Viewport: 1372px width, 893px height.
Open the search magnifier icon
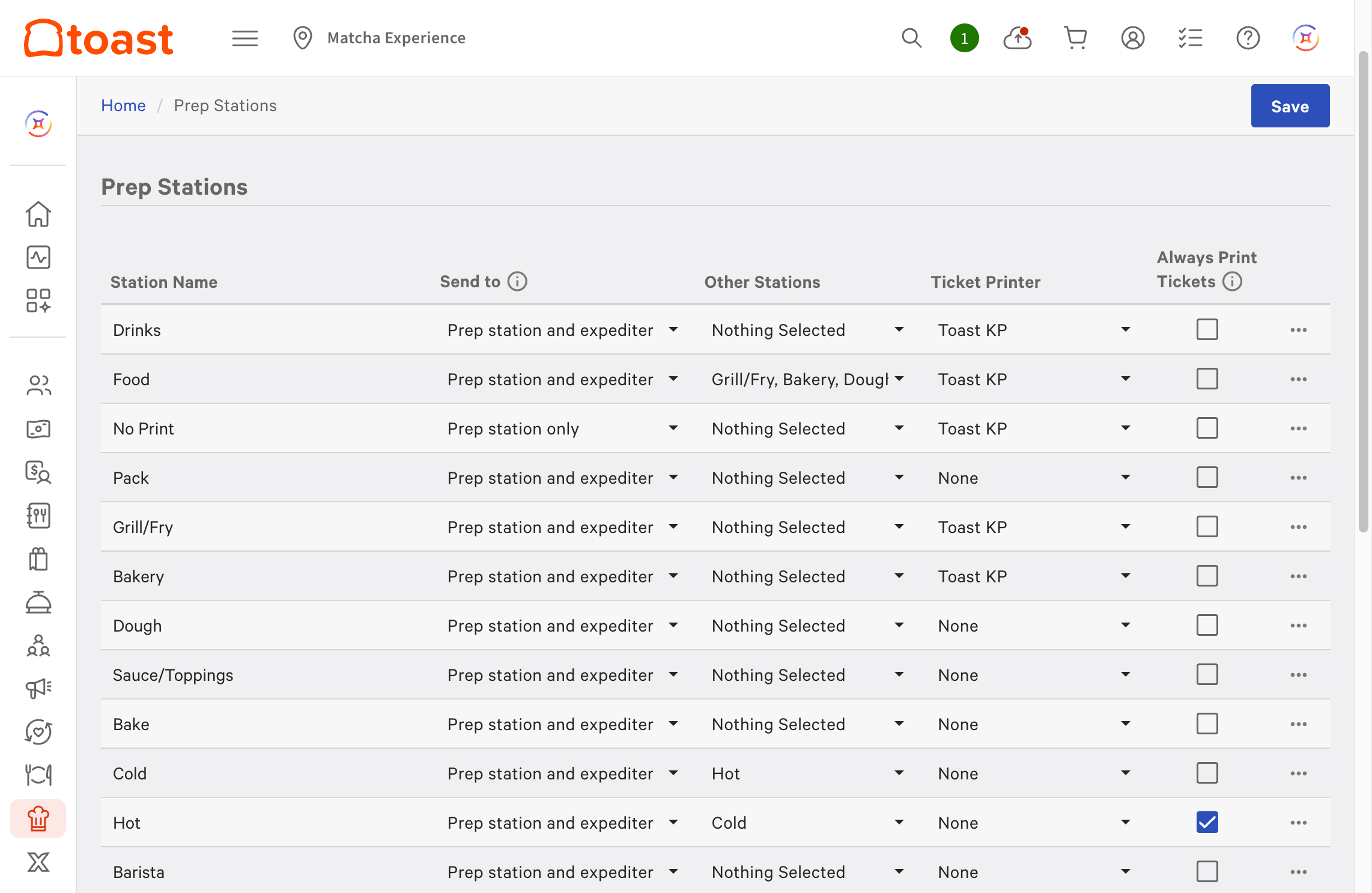coord(911,38)
